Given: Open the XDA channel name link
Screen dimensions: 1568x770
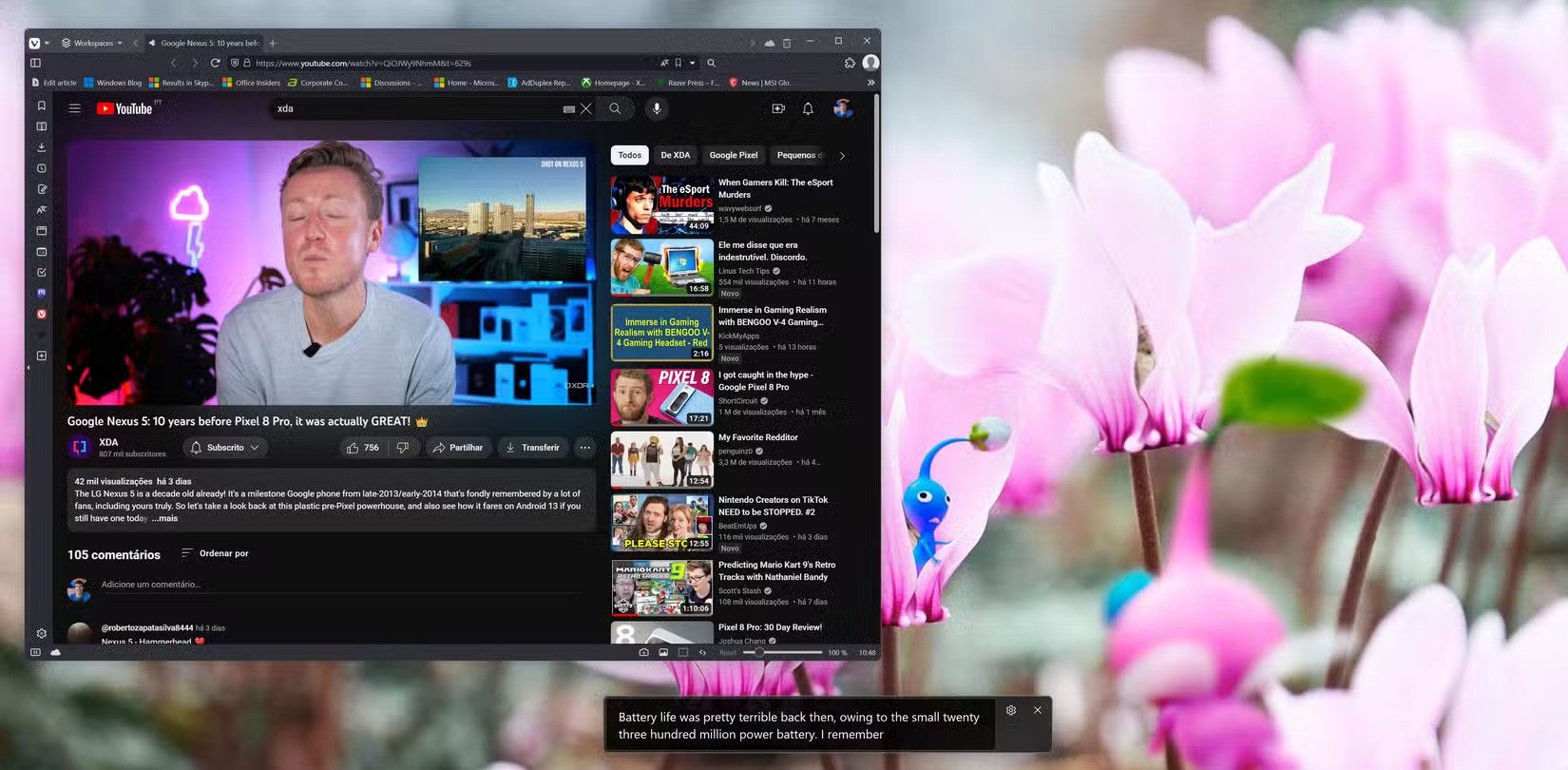Looking at the screenshot, I should coord(108,442).
